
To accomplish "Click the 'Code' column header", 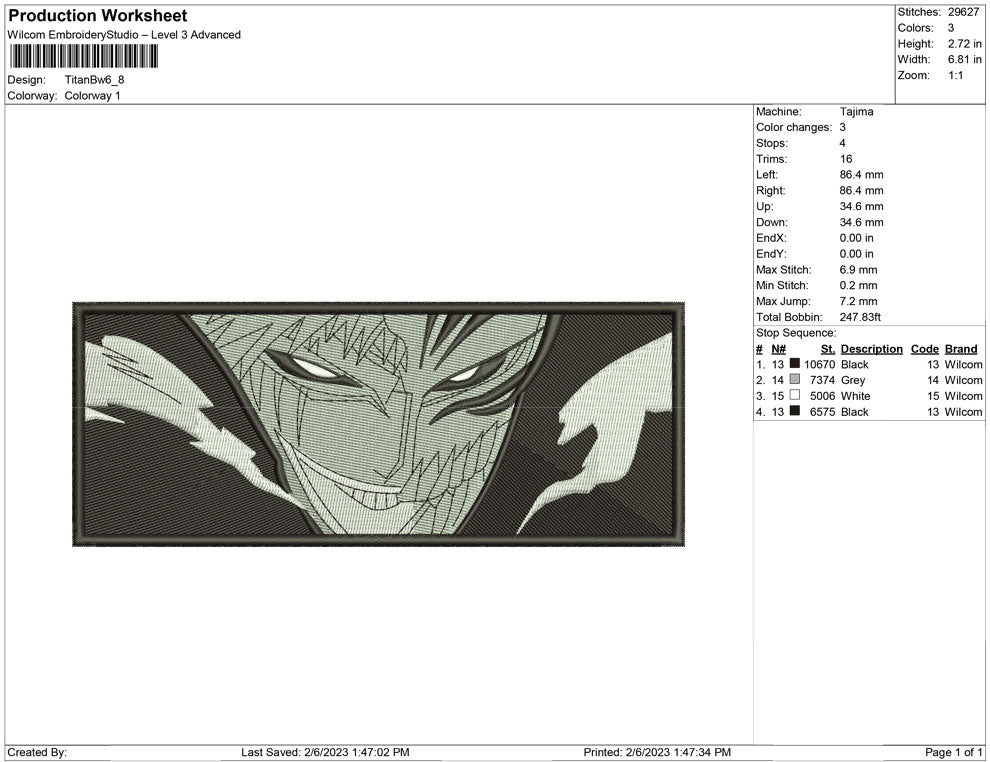I will [x=924, y=349].
